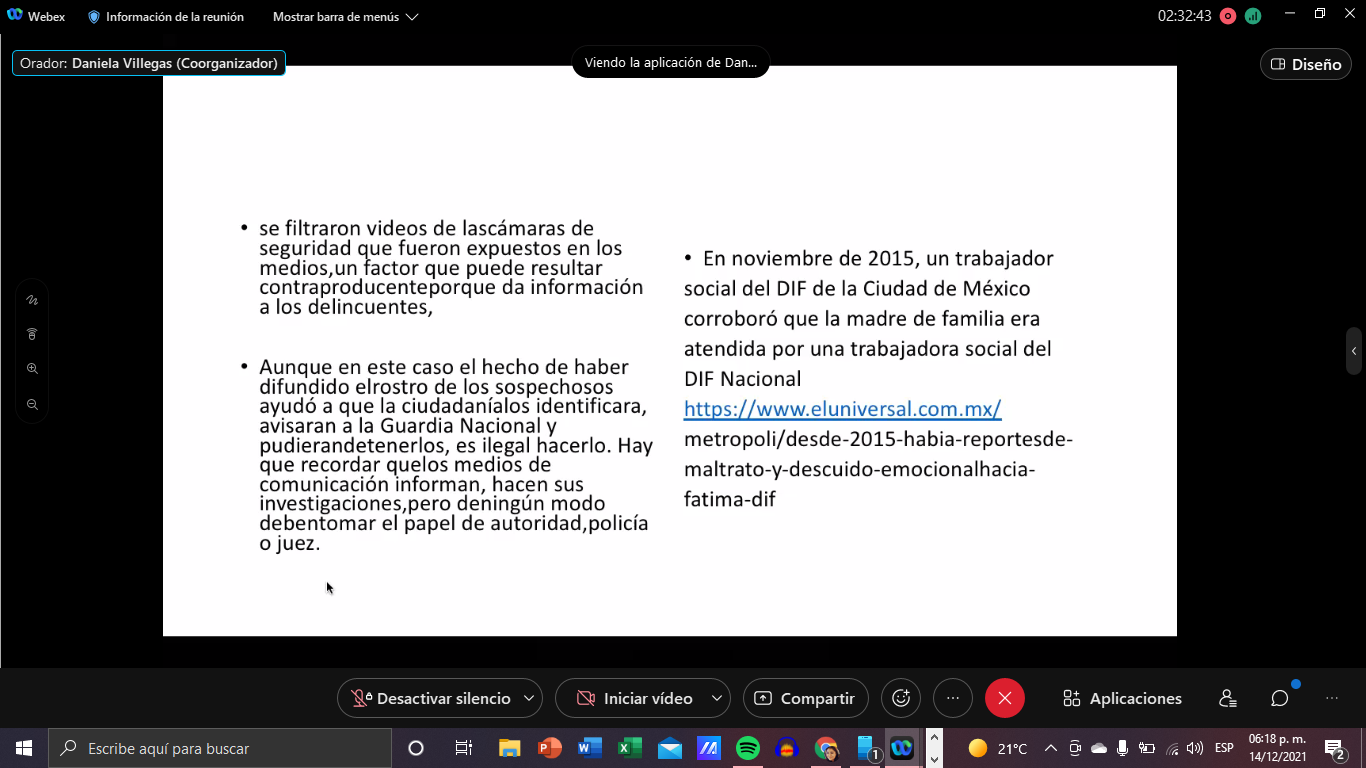Viewport: 1366px width, 768px height.
Task: Open the reactions smiley icon
Action: point(901,698)
